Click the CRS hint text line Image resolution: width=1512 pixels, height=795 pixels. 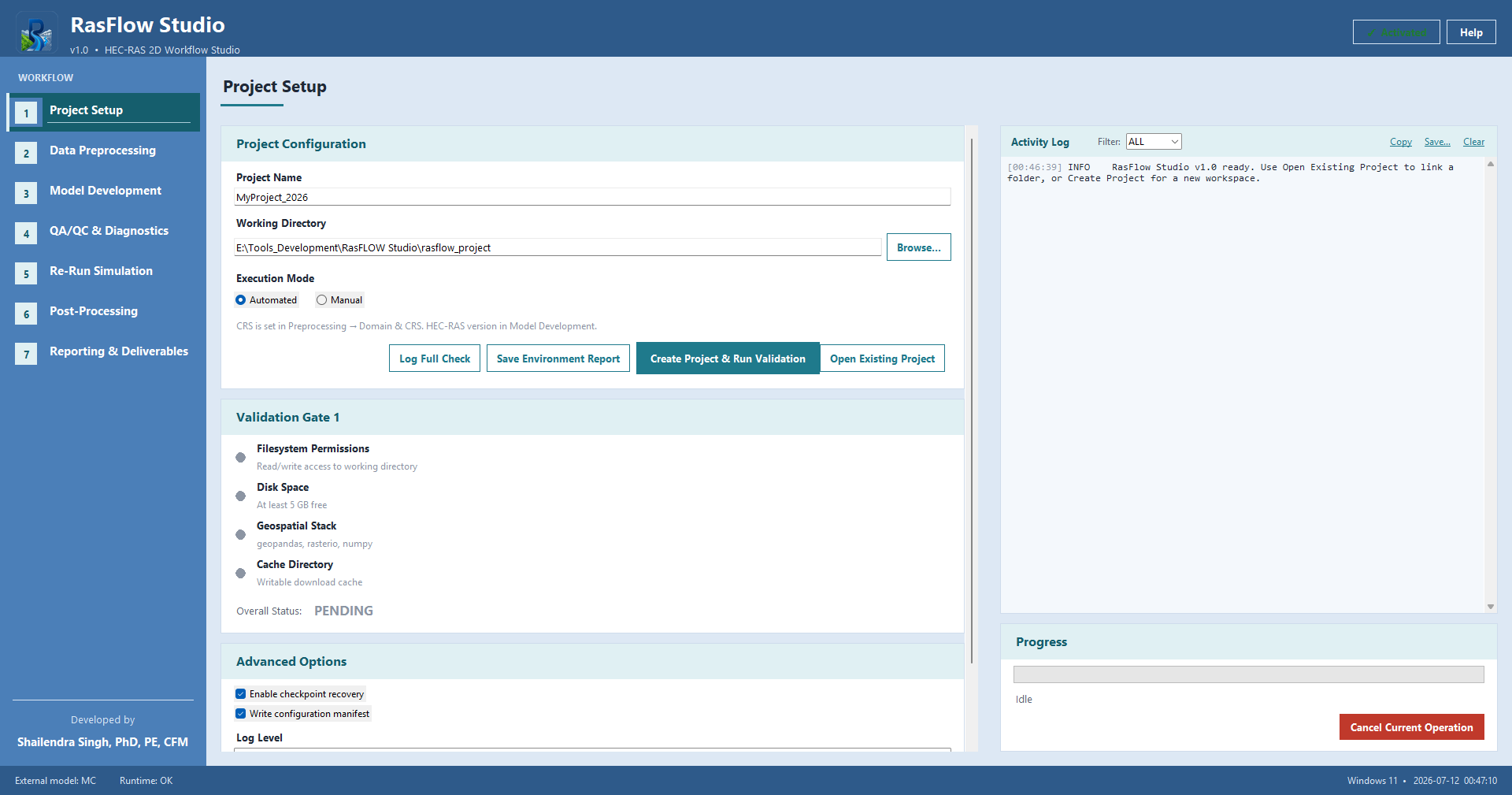(x=417, y=326)
